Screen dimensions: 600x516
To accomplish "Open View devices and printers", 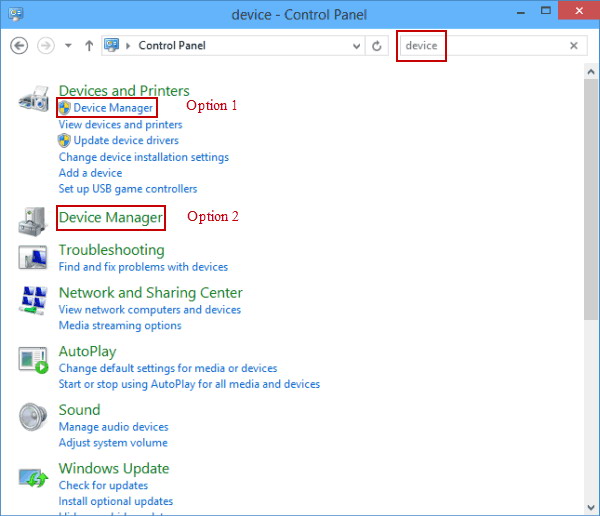I will (x=120, y=124).
